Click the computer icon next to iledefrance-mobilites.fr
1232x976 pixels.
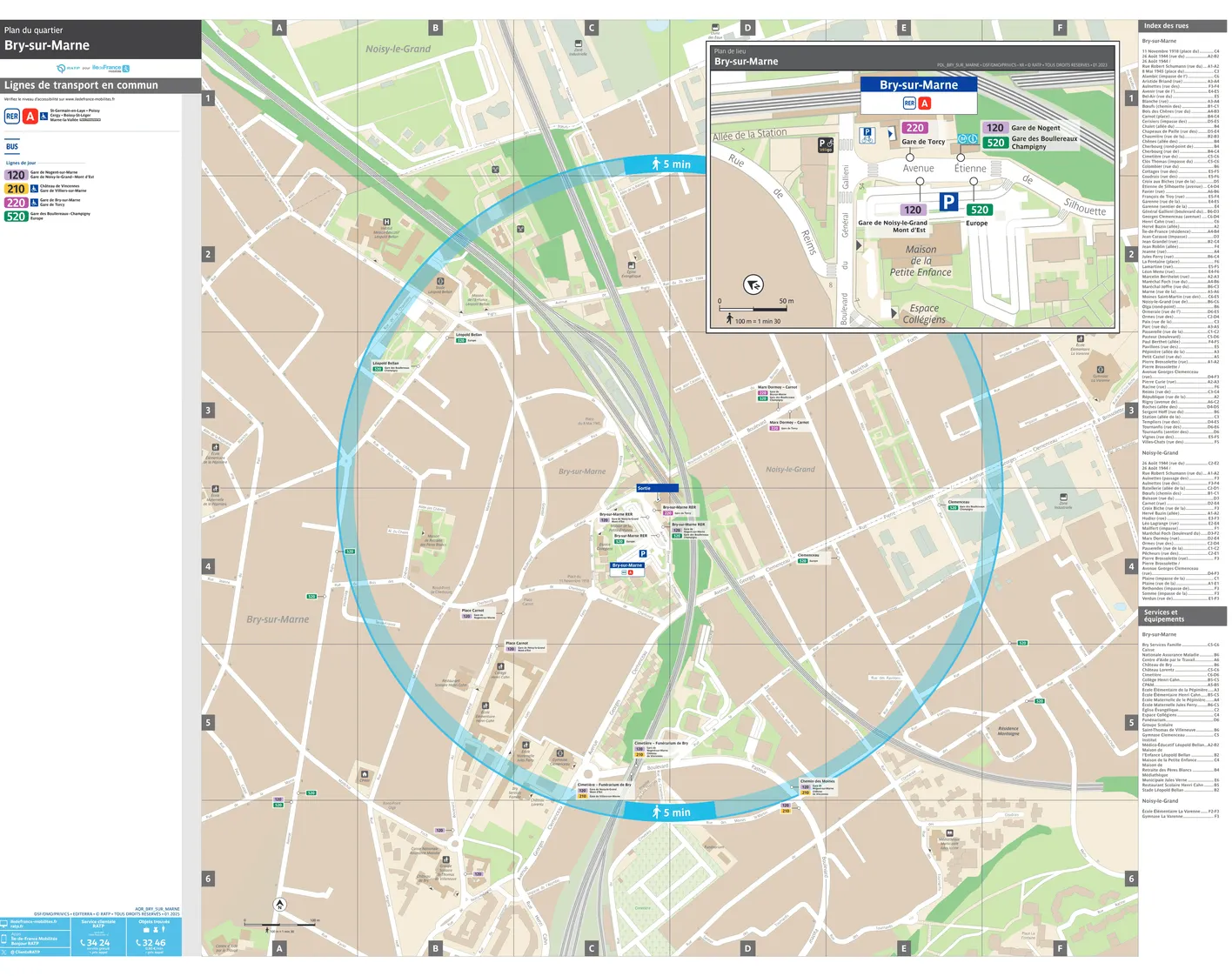(4, 923)
